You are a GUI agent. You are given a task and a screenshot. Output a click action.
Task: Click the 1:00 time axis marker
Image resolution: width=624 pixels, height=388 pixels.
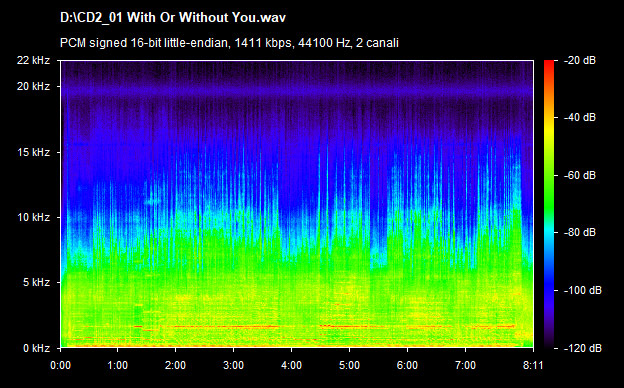(x=117, y=365)
